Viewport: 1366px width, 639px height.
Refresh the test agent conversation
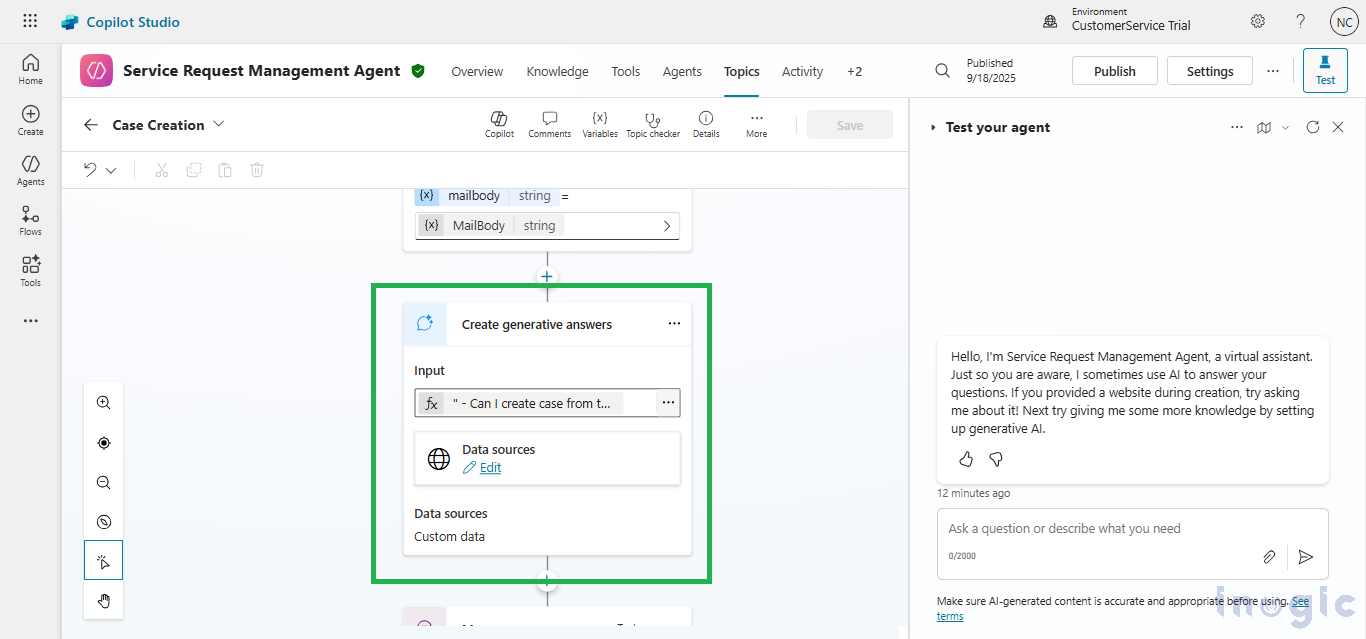[1313, 127]
